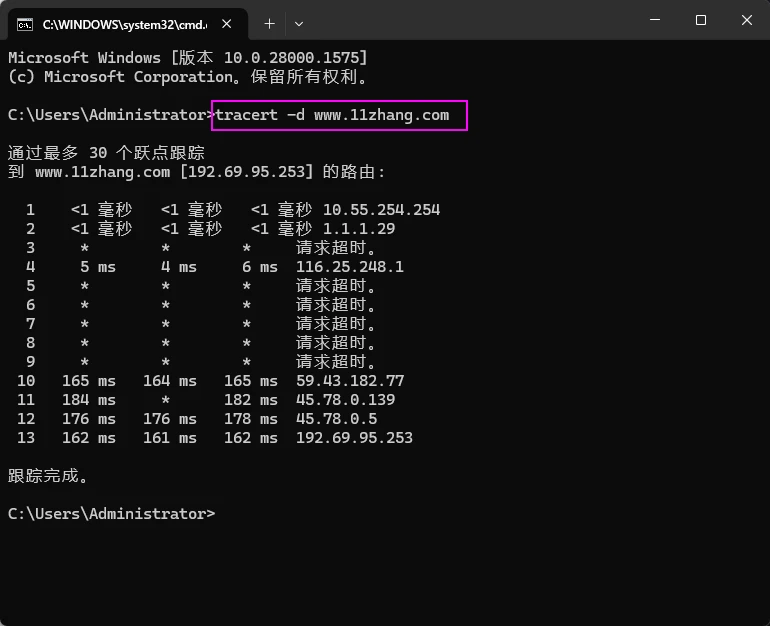Minimize the terminal window
The image size is (770, 626).
tap(655, 20)
